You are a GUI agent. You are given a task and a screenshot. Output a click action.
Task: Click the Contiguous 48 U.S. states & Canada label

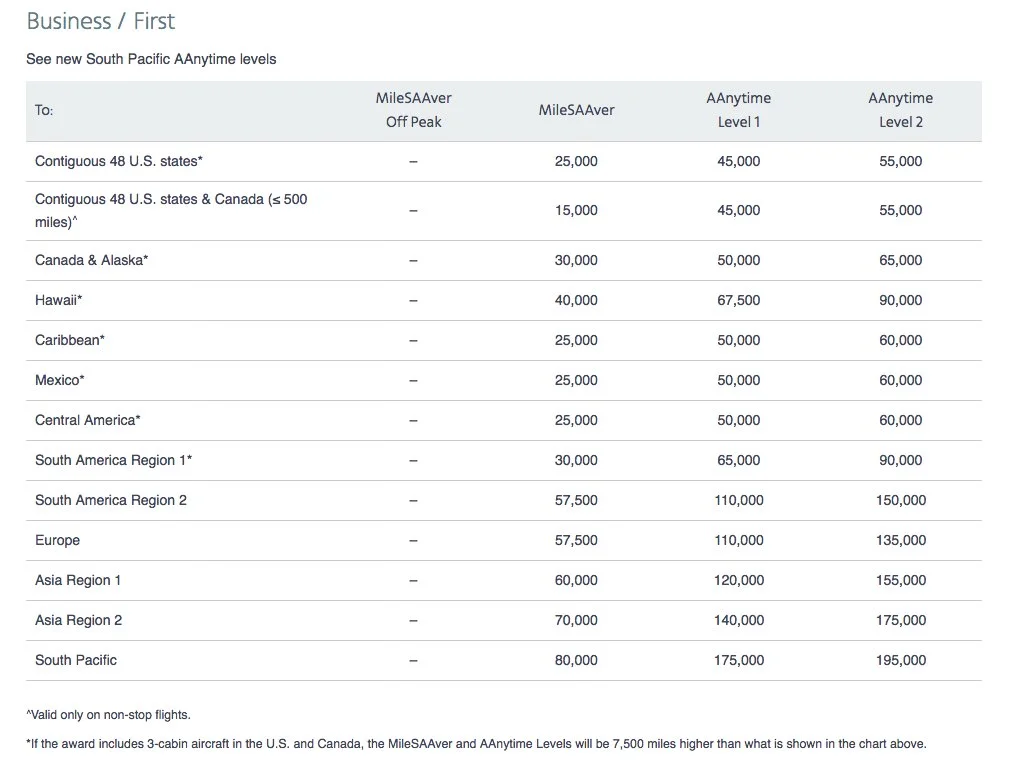pyautogui.click(x=171, y=210)
